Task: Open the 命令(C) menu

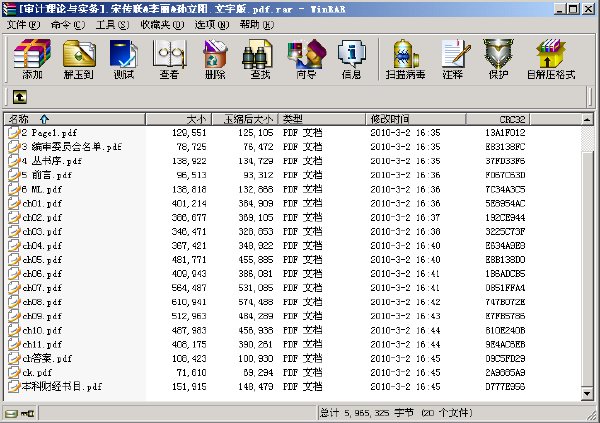Action: click(x=68, y=25)
